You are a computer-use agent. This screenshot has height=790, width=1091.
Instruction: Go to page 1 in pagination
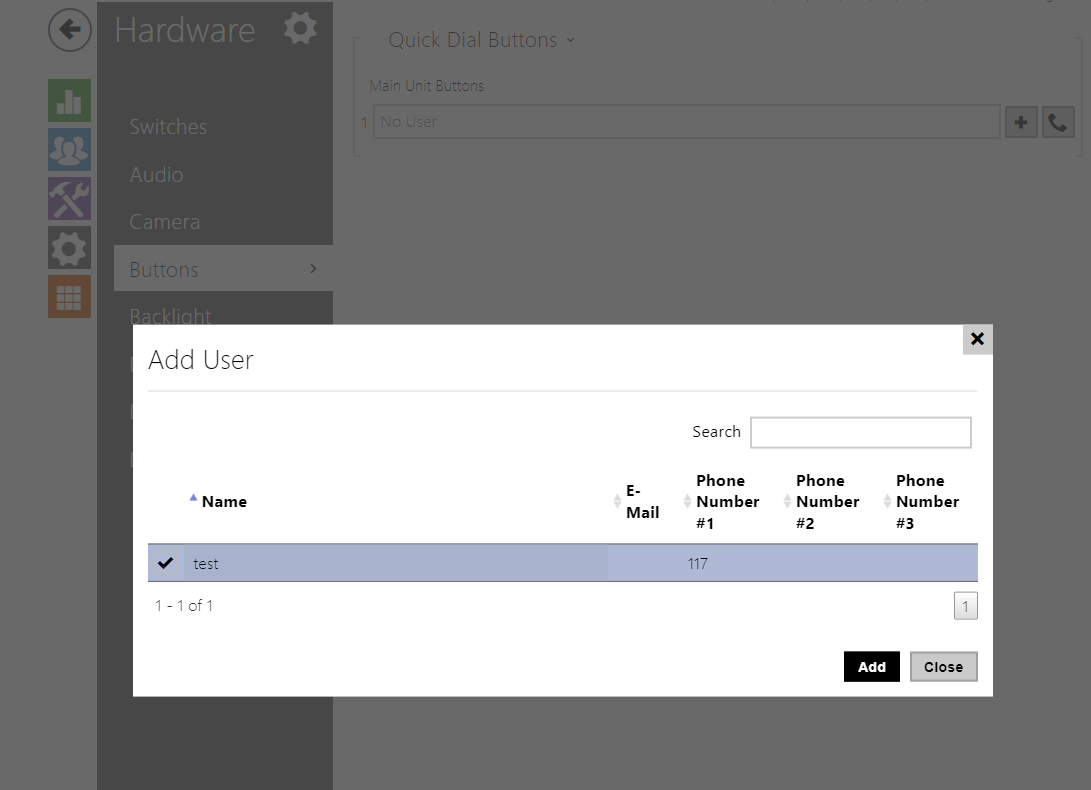965,606
